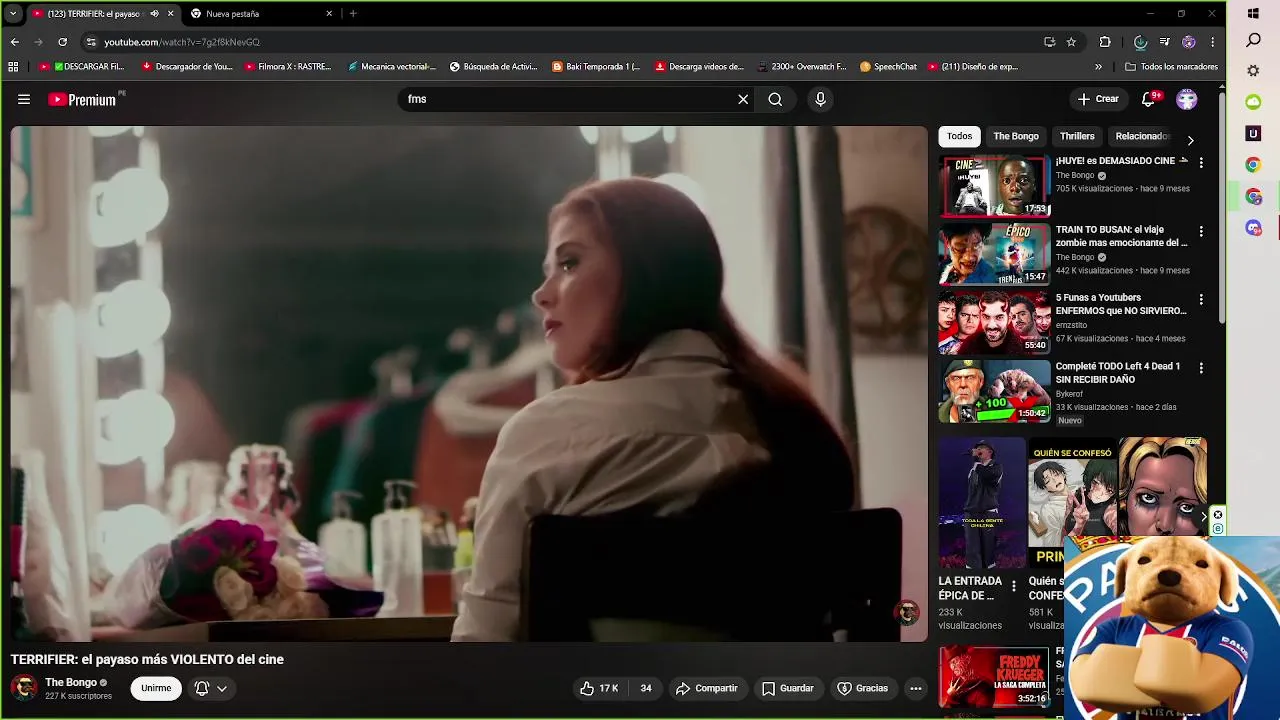
Task: Open the Windows Start button in taskbar
Action: 1253,14
